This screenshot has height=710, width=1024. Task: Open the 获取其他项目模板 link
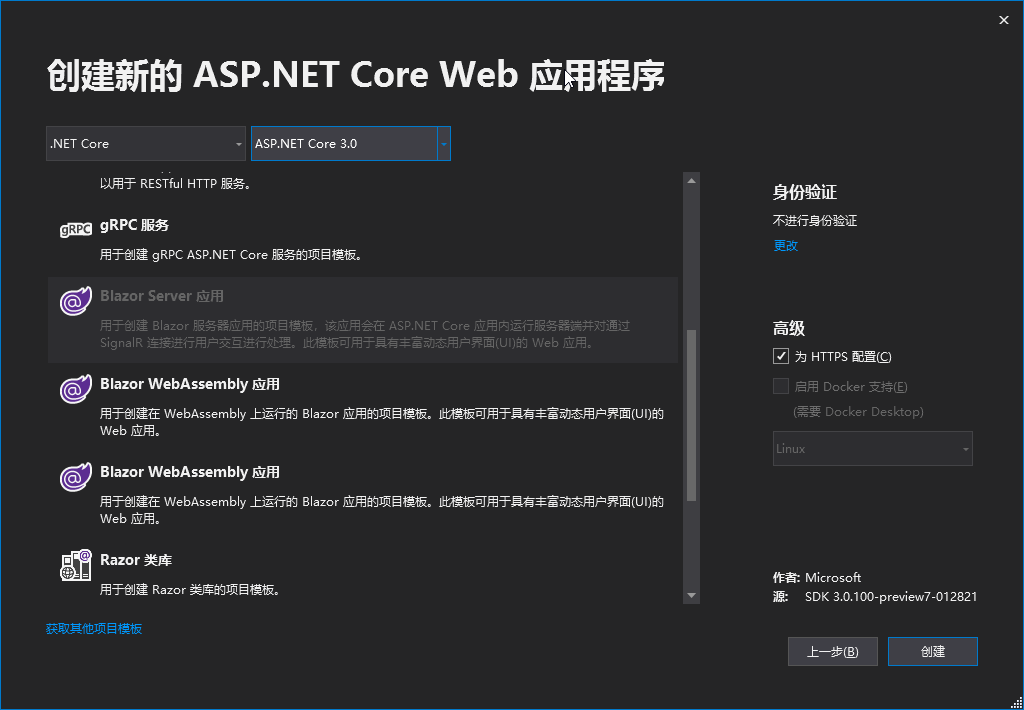pyautogui.click(x=94, y=629)
